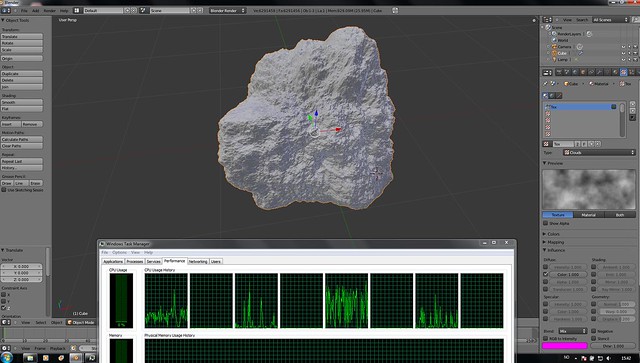This screenshot has height=363, width=640.
Task: Open the Object Mode dropdown
Action: (81, 322)
